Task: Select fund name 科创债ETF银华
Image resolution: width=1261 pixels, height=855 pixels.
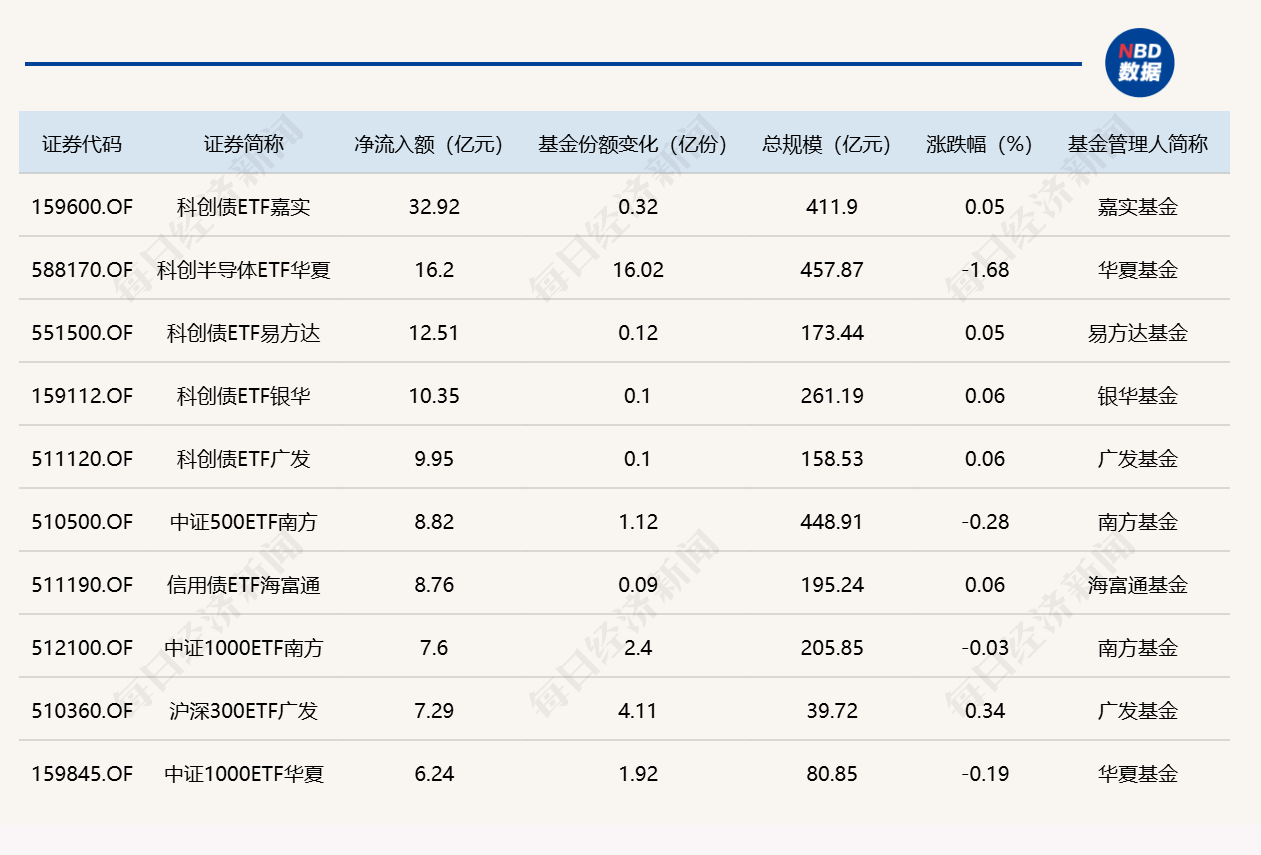Action: click(x=244, y=396)
